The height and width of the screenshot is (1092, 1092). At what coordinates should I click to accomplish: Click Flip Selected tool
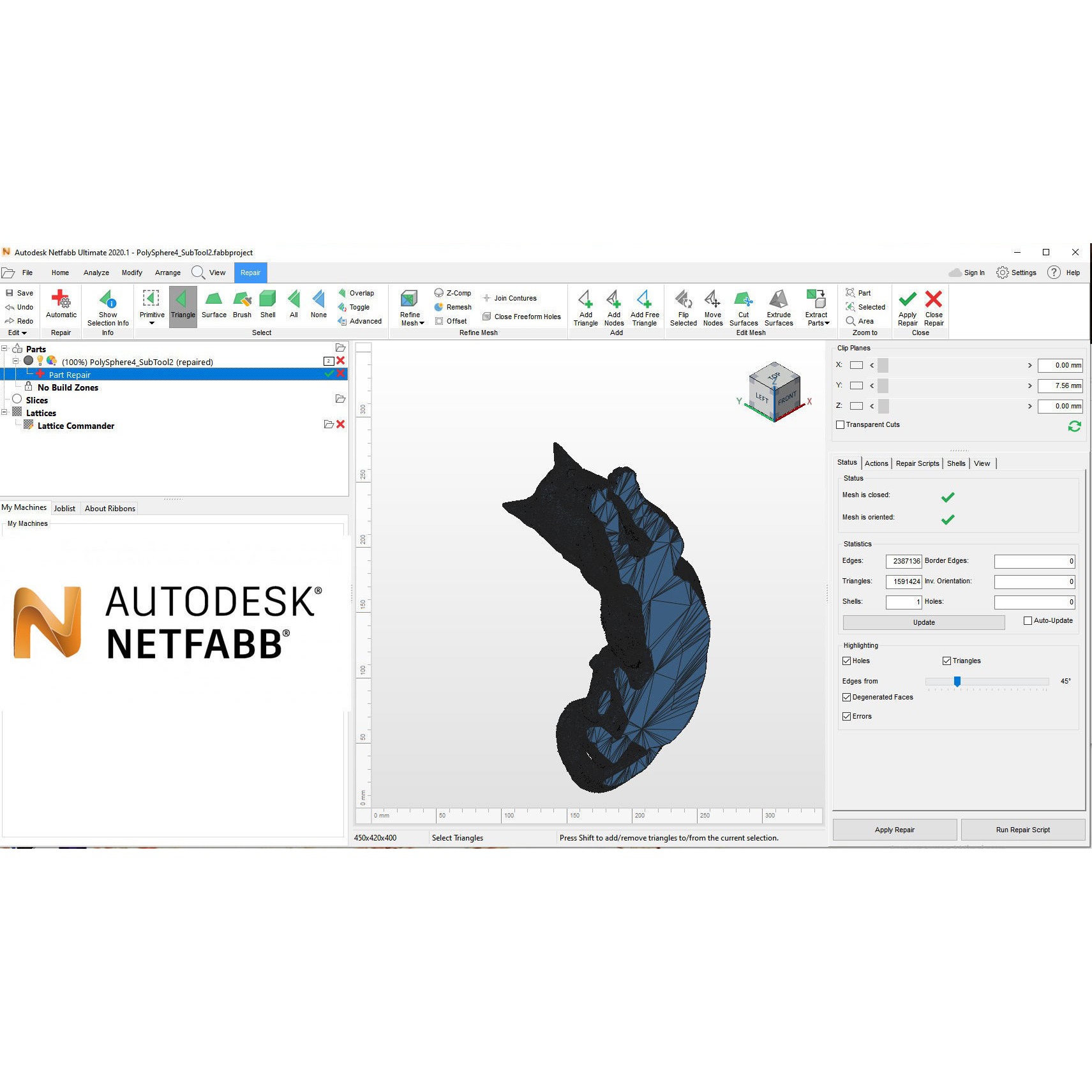point(684,308)
